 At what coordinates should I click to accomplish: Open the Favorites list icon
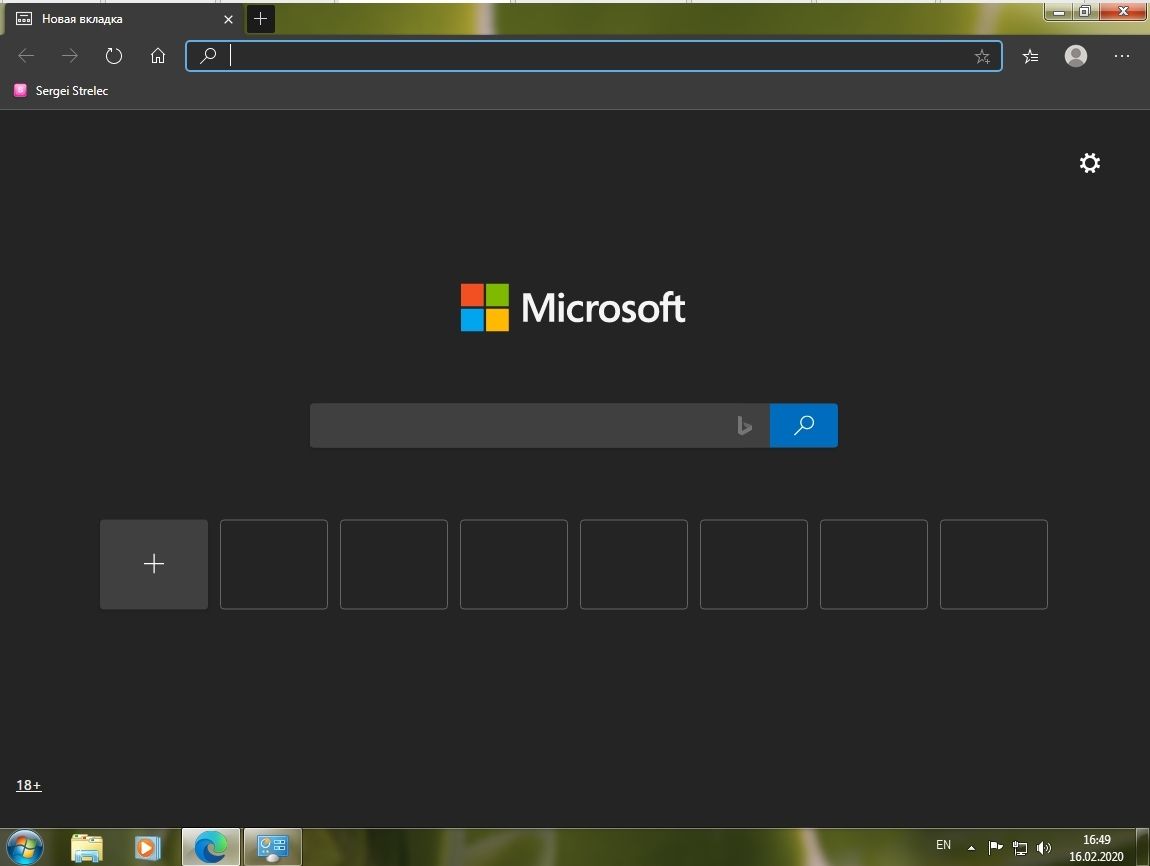coord(1030,56)
